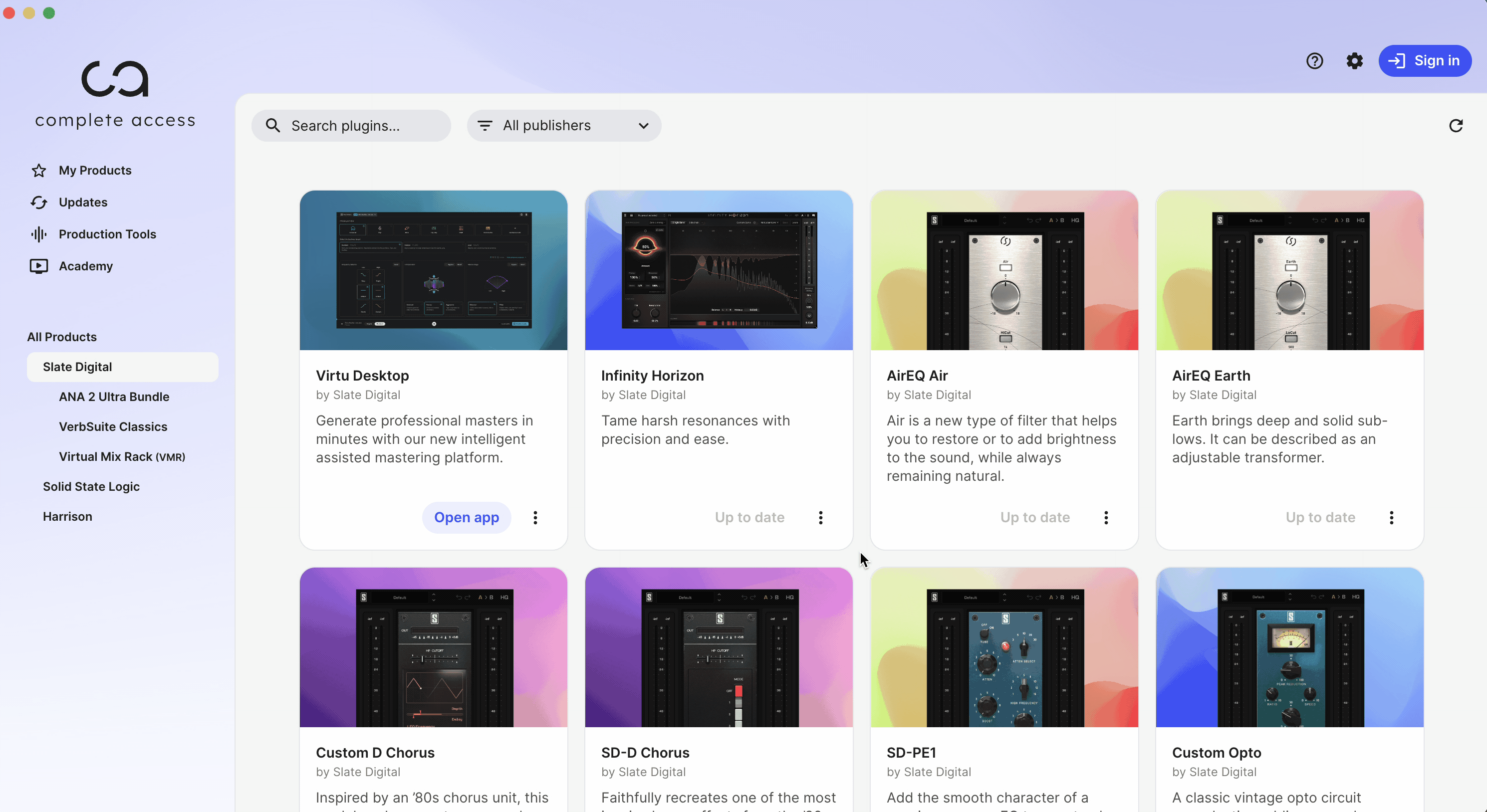
Task: Click the Production Tools waveform icon
Action: (x=39, y=234)
